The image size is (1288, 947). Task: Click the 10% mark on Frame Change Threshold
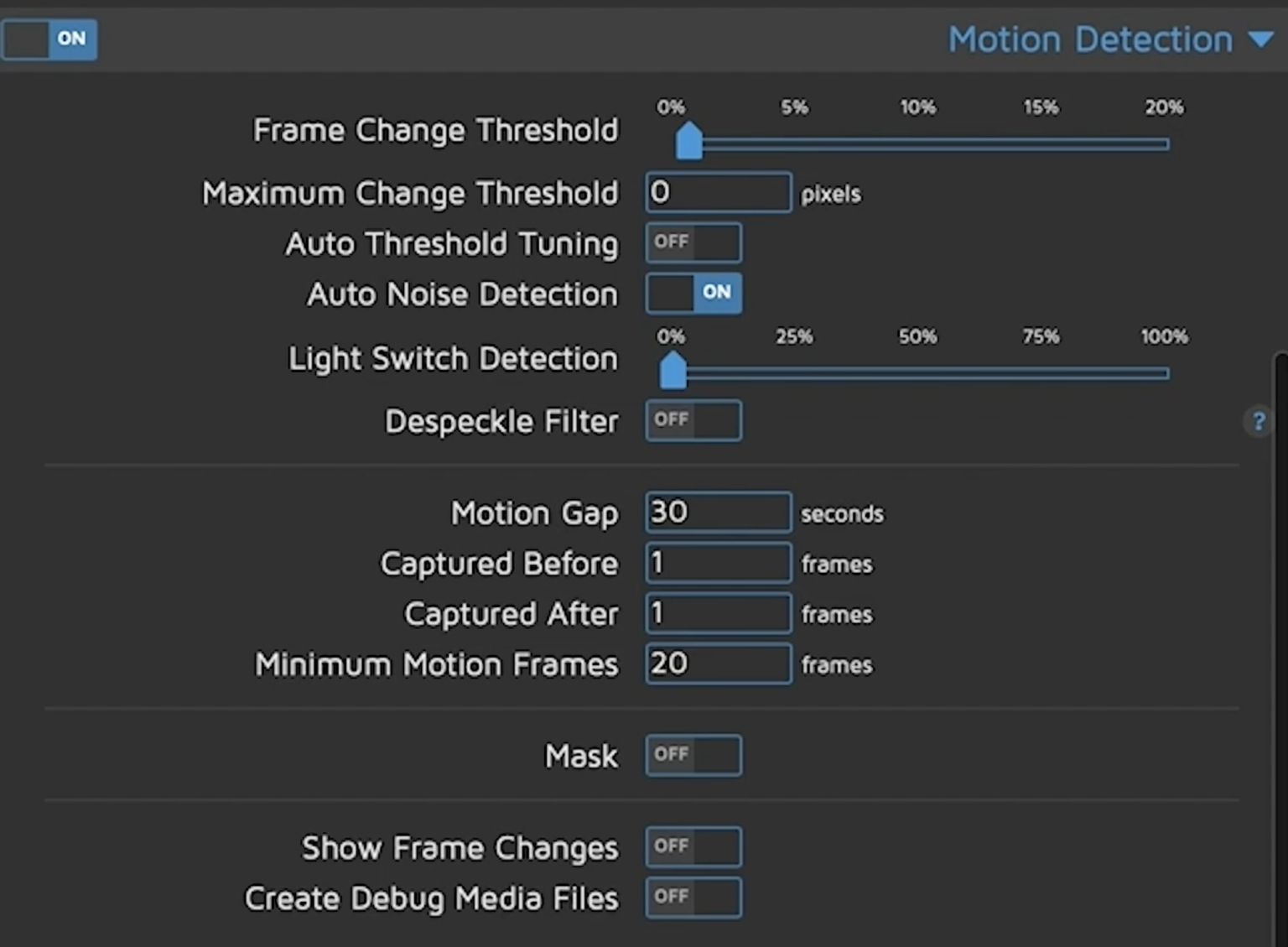917,143
